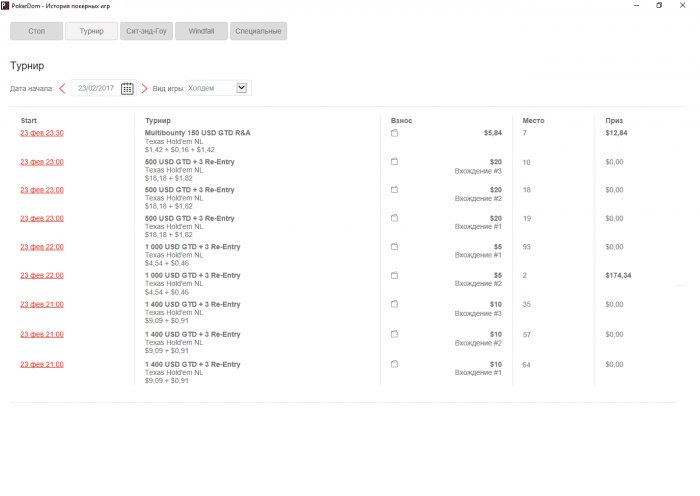Viewport: 700px width, 496px height.
Task: Click the $12,84 prize value
Action: [x=616, y=133]
